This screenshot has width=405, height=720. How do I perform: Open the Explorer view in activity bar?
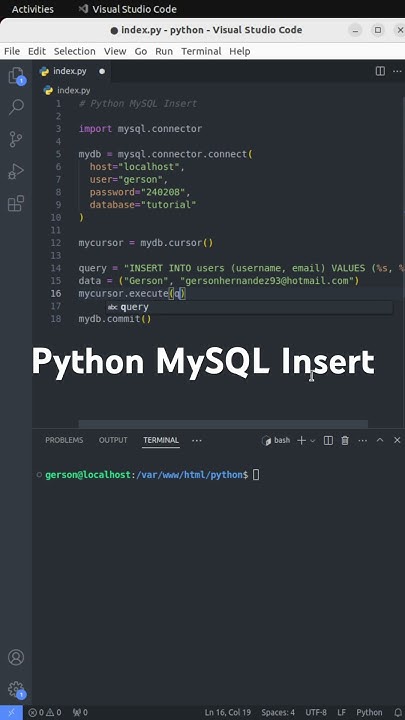point(16,76)
